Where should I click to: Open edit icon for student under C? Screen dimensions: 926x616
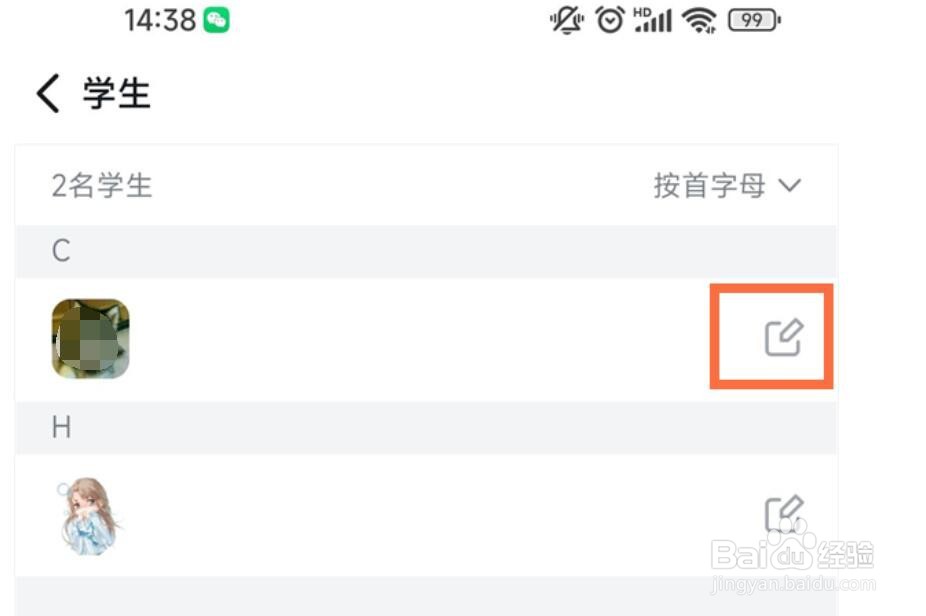(784, 337)
